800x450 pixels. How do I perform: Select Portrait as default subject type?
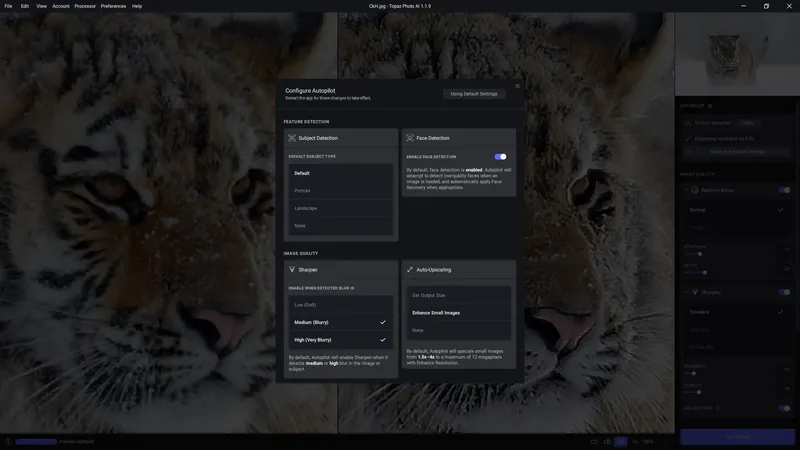(341, 190)
